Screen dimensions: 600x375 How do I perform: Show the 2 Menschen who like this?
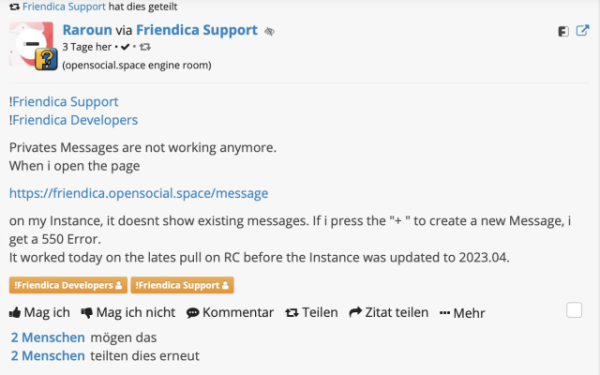48,338
